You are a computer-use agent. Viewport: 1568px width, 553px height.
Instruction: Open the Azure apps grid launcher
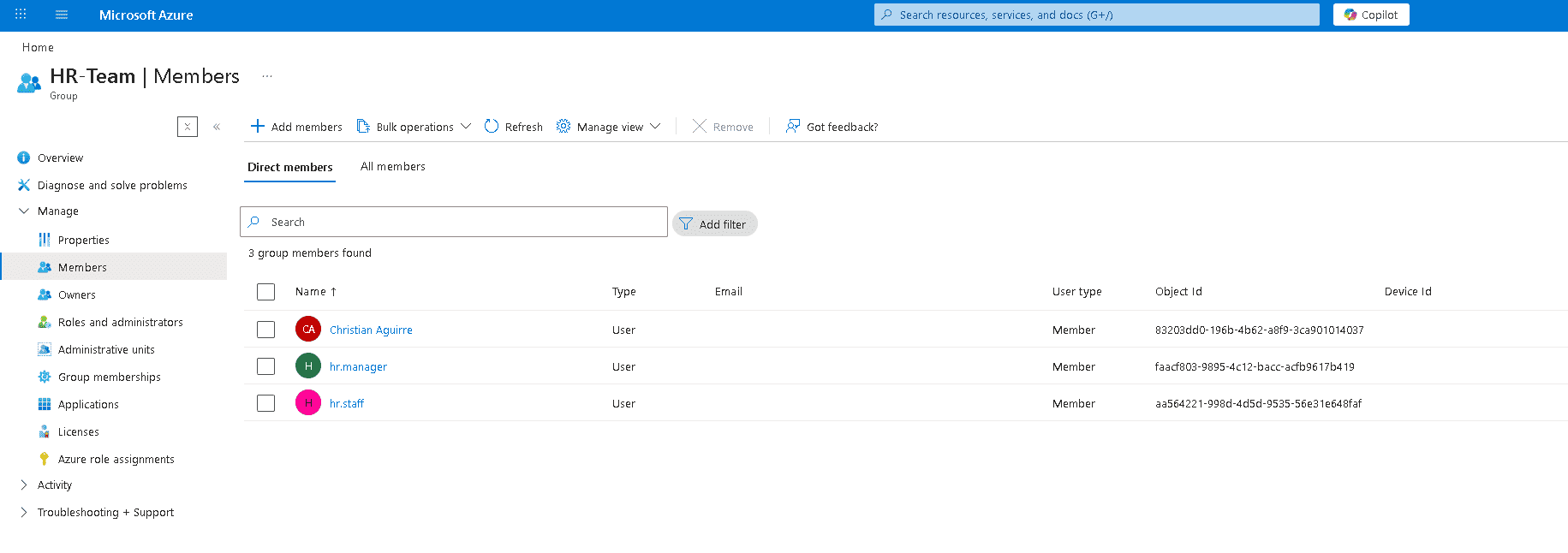[21, 15]
